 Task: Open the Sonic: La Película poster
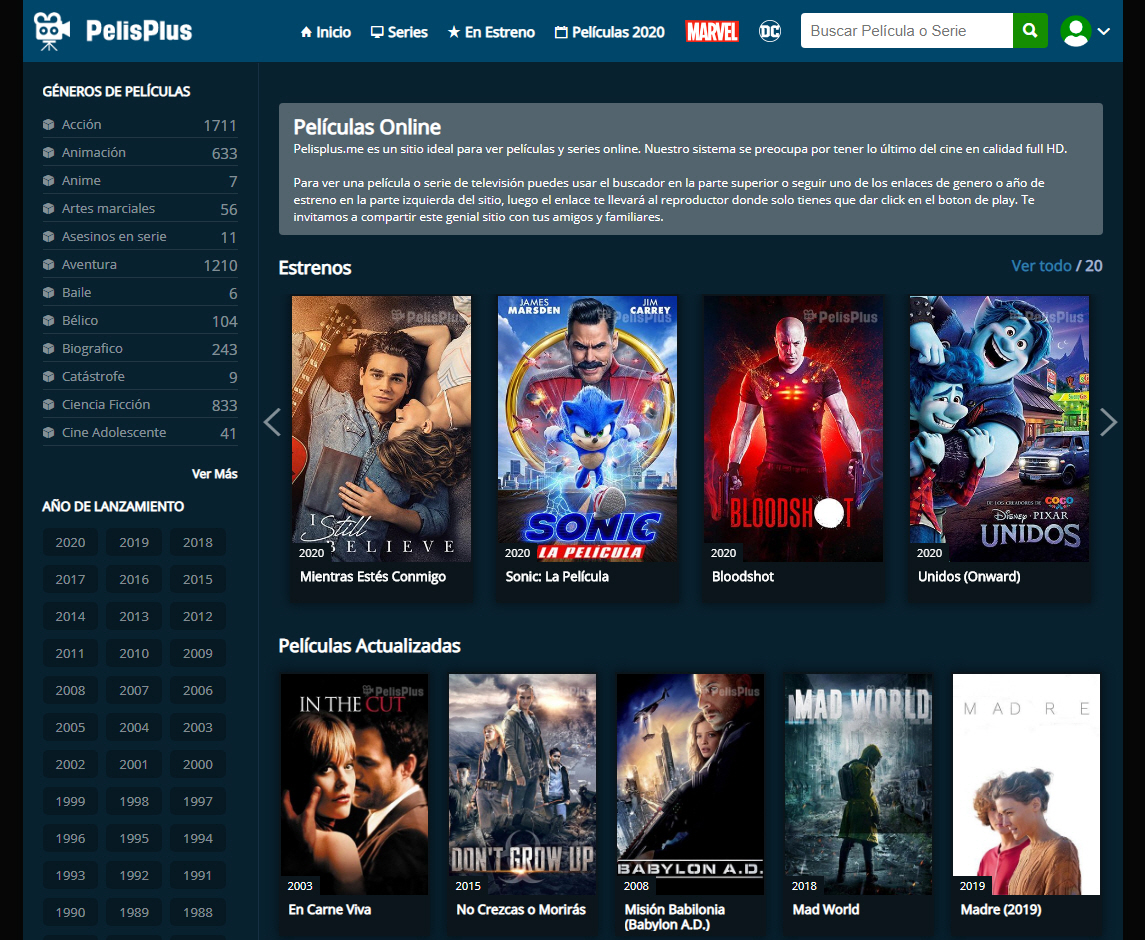coord(587,429)
